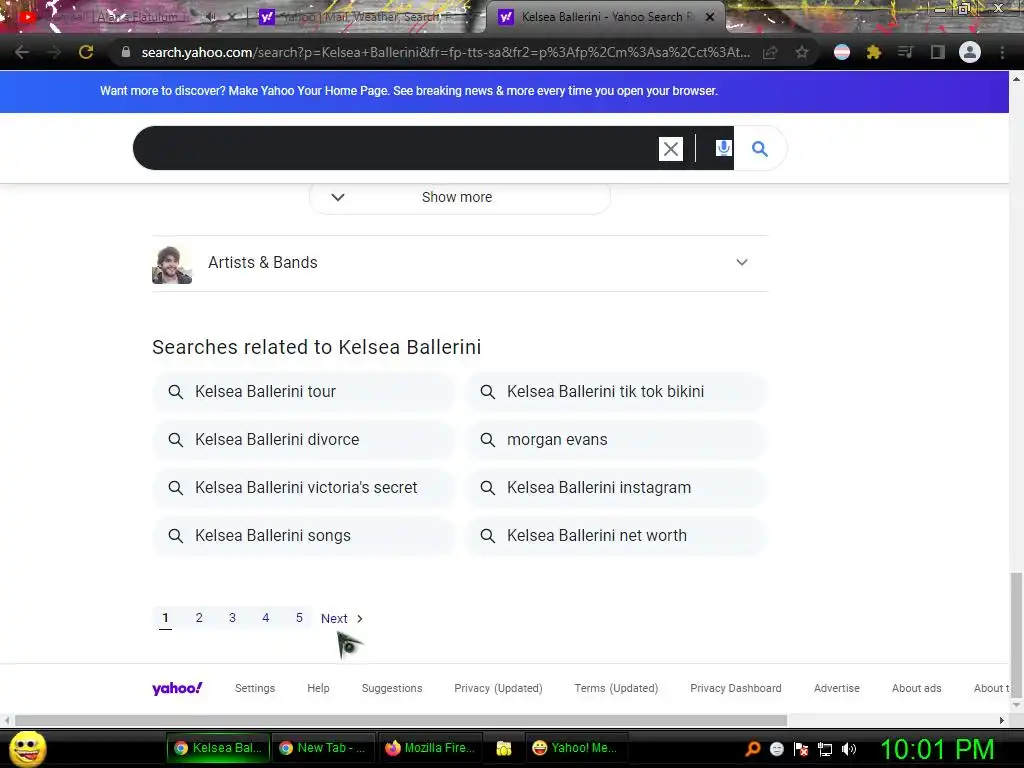Start voice search with microphone icon
Image resolution: width=1024 pixels, height=768 pixels.
point(723,148)
